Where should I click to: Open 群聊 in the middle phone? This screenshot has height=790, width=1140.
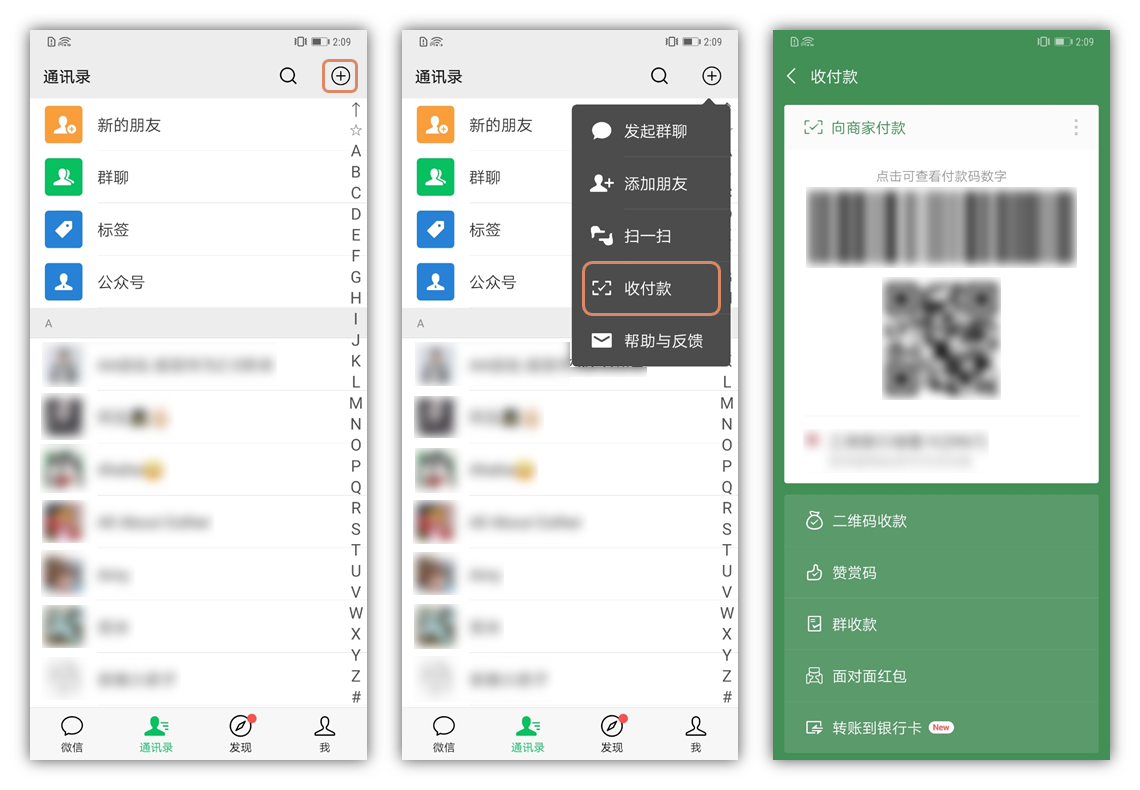486,177
